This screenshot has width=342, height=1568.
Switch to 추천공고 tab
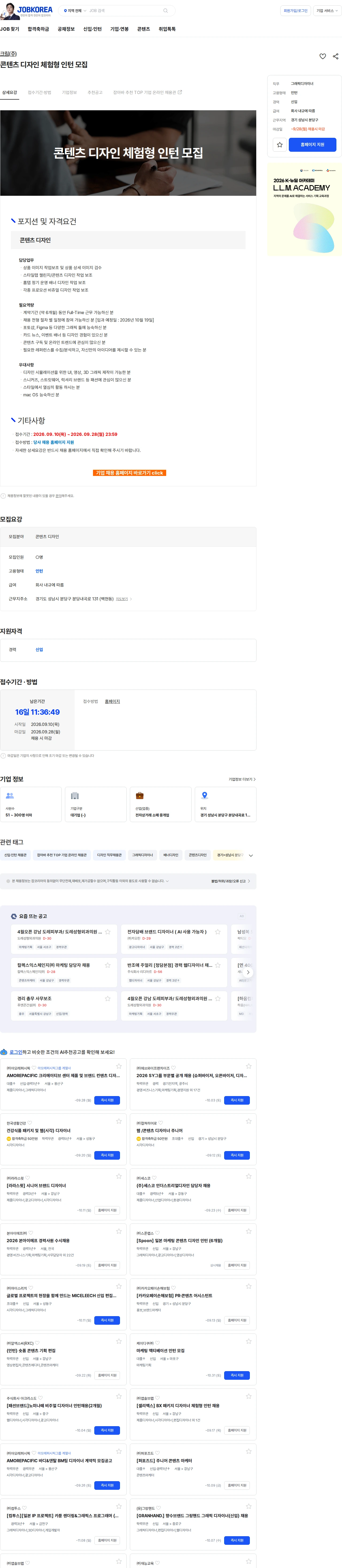tap(95, 92)
